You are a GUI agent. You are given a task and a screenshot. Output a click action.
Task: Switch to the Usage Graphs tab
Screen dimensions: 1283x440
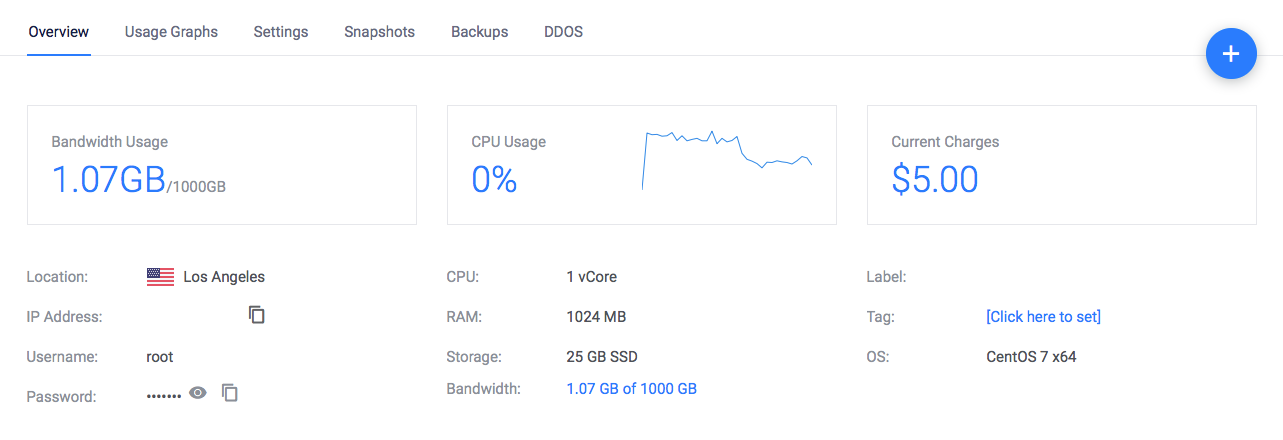click(x=171, y=32)
